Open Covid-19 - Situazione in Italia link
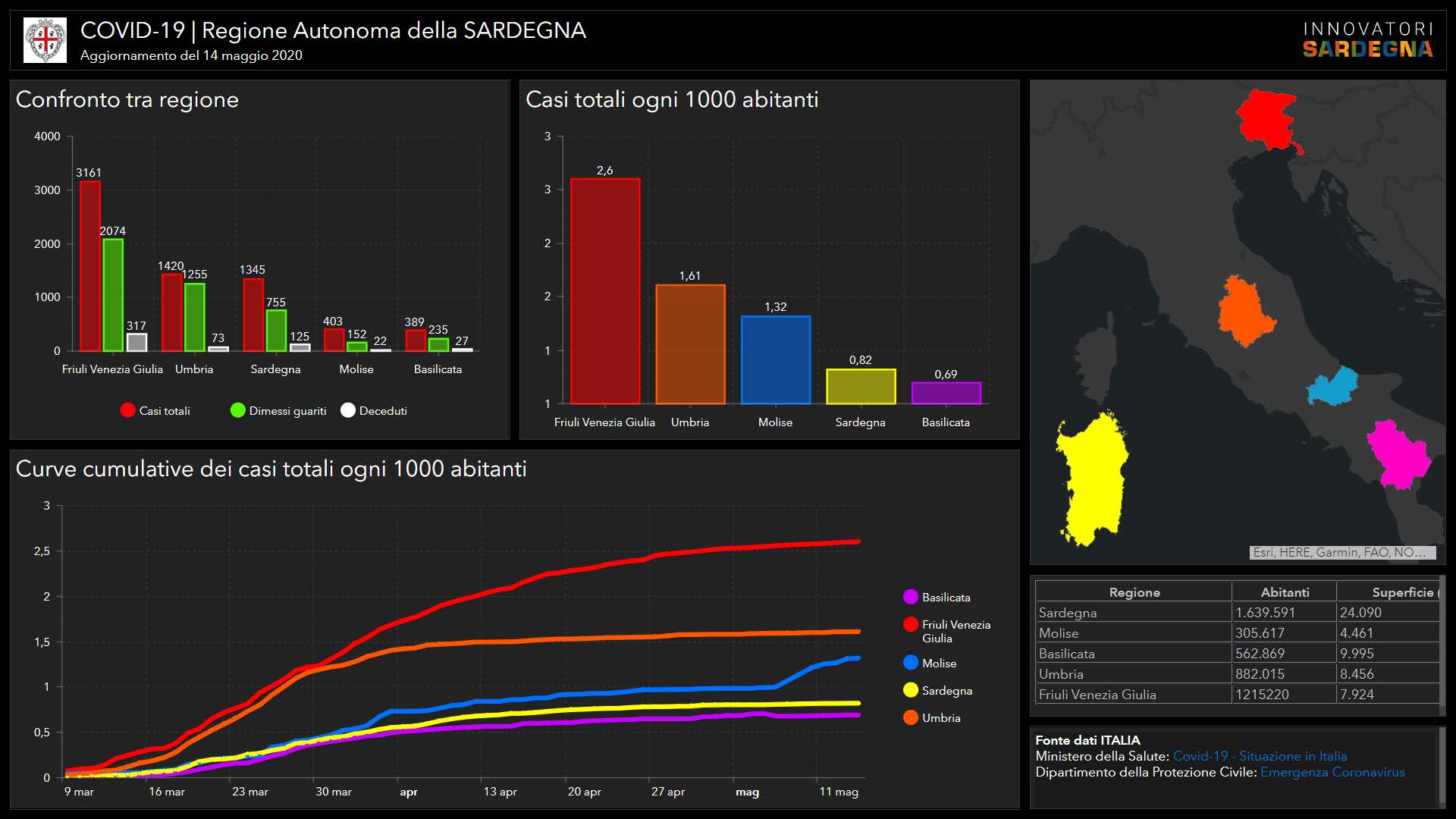Image resolution: width=1456 pixels, height=819 pixels. click(1260, 756)
